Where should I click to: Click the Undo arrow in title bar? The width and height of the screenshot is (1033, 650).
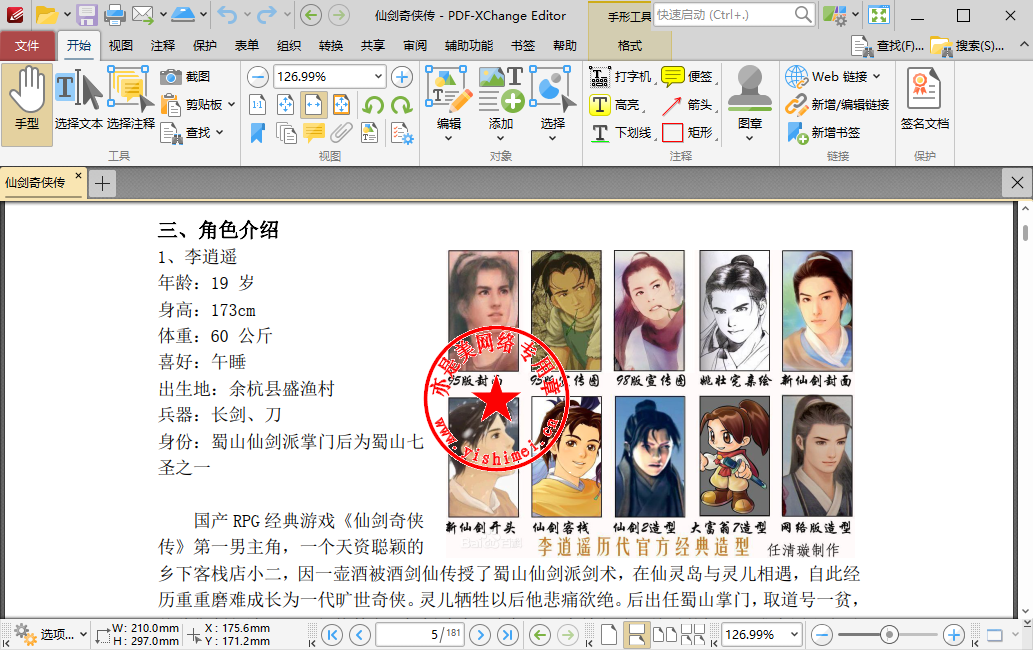(x=227, y=14)
